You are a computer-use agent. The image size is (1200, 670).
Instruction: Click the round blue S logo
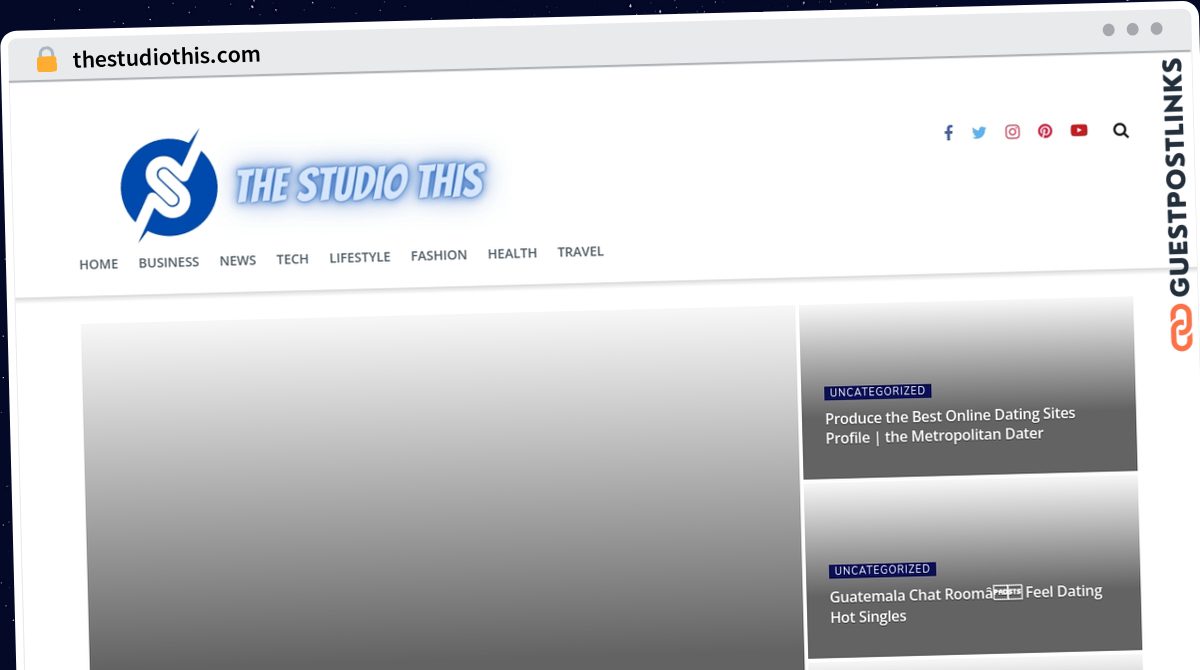click(x=168, y=186)
